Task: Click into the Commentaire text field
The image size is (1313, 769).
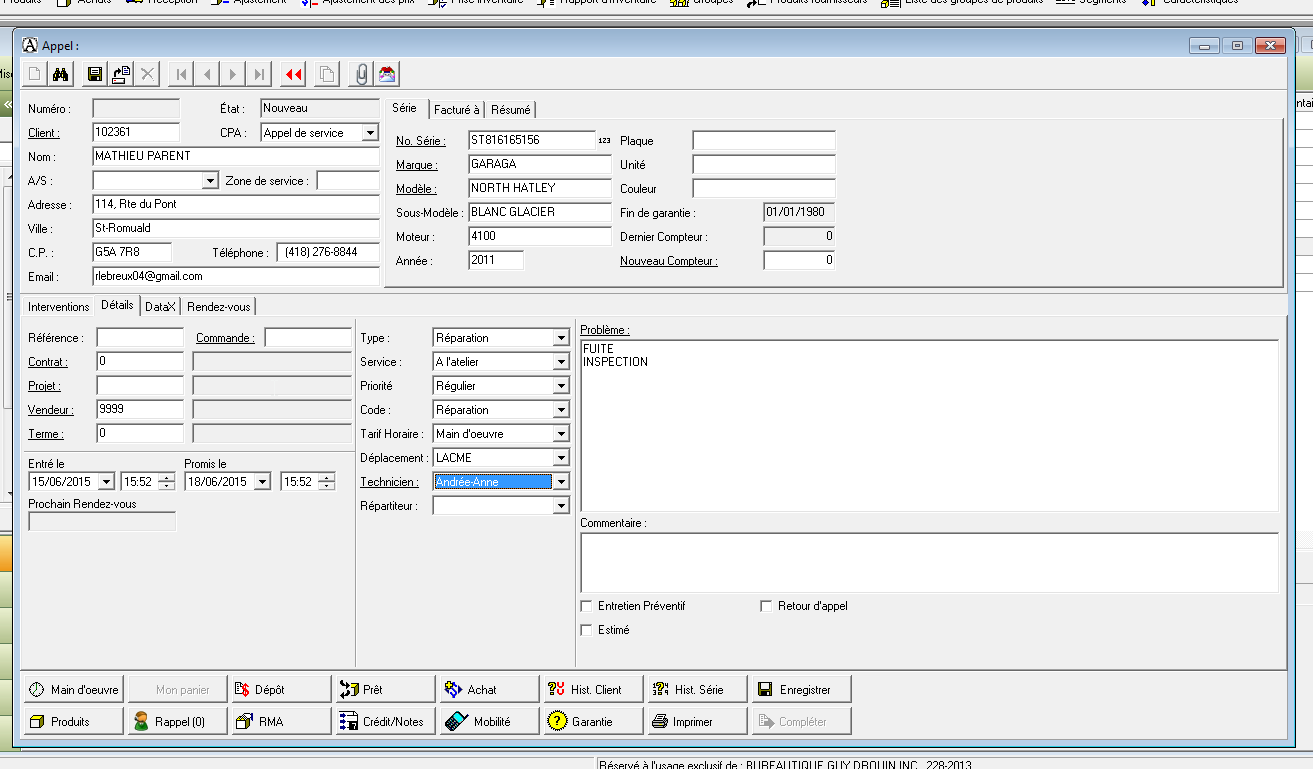Action: click(x=928, y=562)
